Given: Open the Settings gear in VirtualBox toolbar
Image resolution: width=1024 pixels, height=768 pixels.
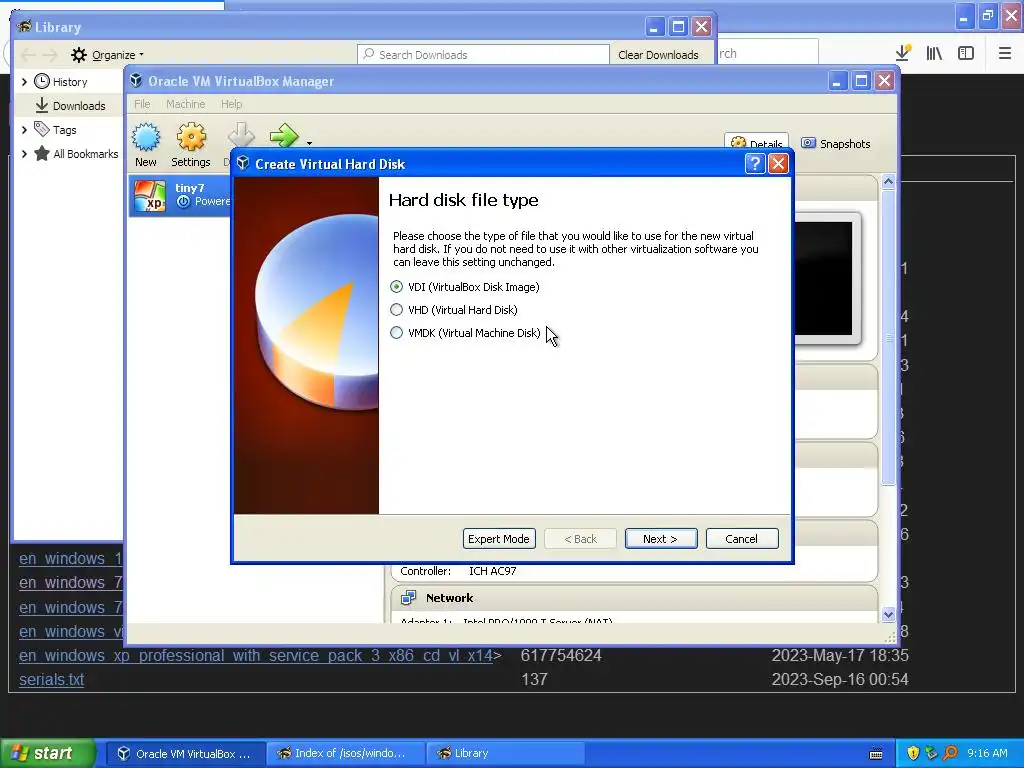Looking at the screenshot, I should [191, 137].
